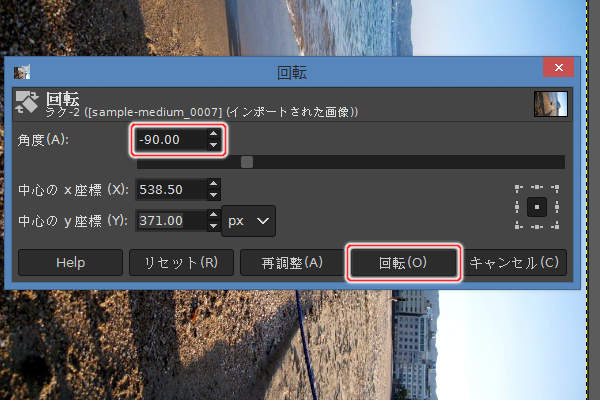Open the px unit dropdown
Screen dimensions: 600x400
point(248,221)
